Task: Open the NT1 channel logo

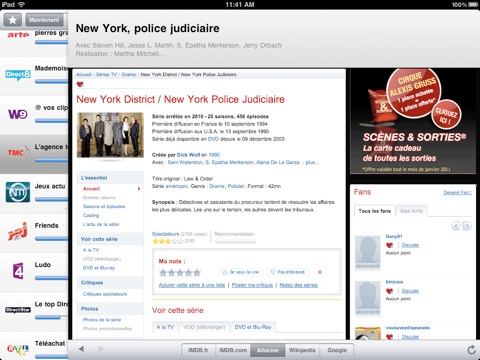Action: tap(18, 192)
